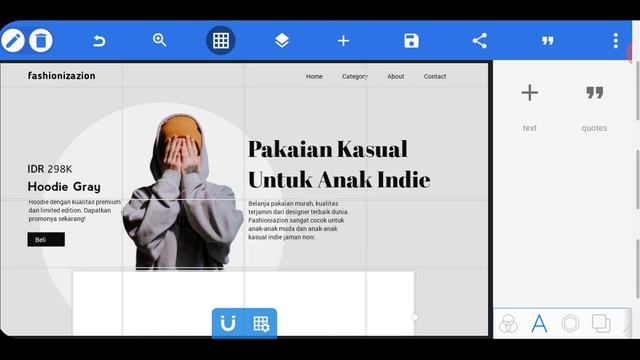Open the grid settings icon
This screenshot has height=360, width=640.
point(261,323)
